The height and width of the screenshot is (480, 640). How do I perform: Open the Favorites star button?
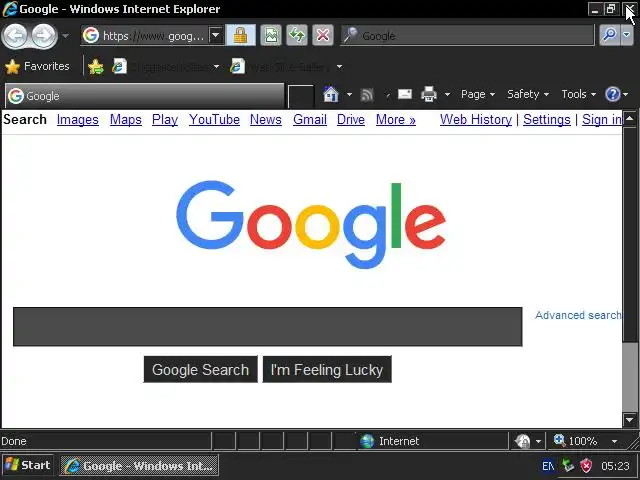click(38, 66)
